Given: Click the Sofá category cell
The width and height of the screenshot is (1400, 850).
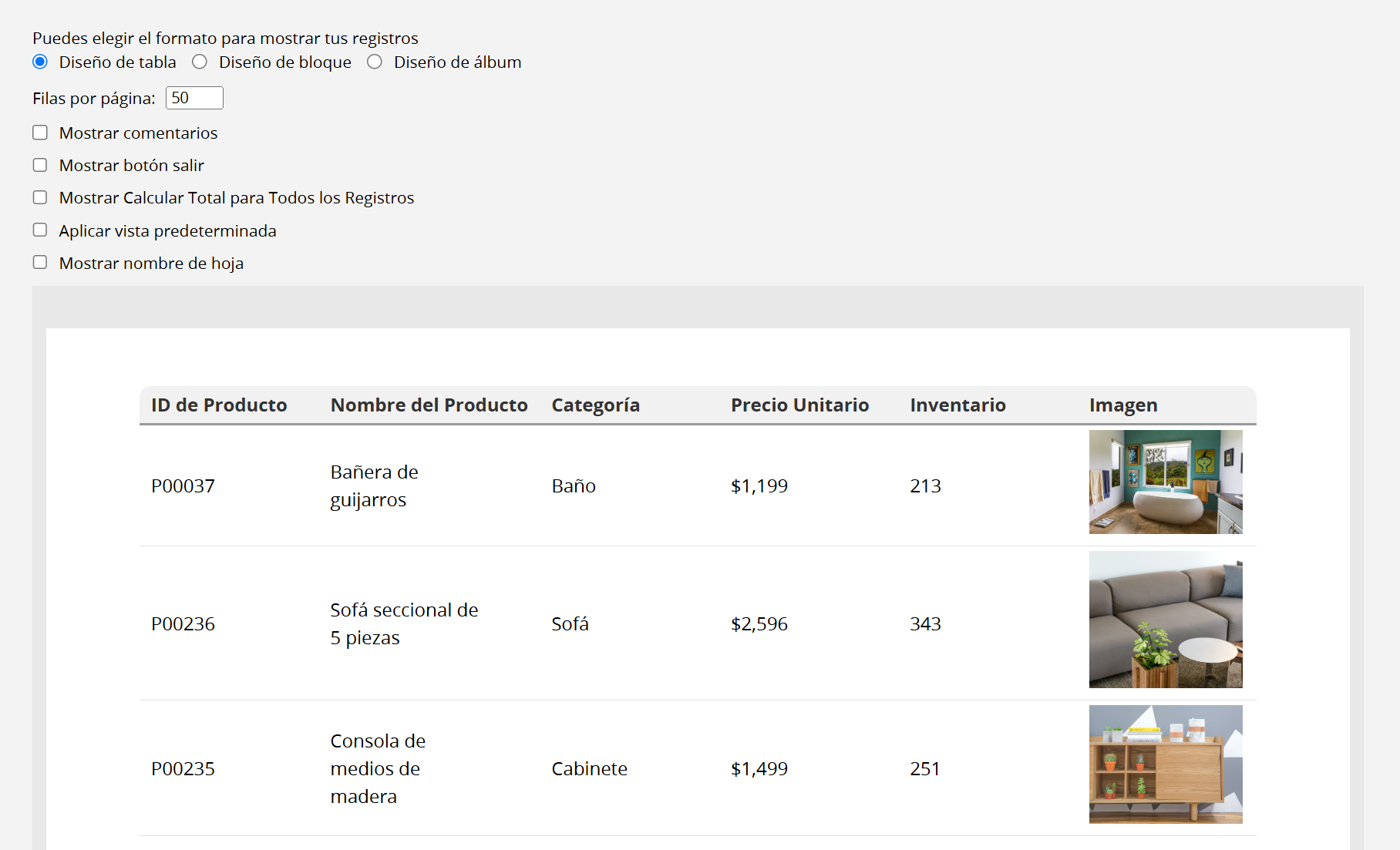Looking at the screenshot, I should [570, 624].
